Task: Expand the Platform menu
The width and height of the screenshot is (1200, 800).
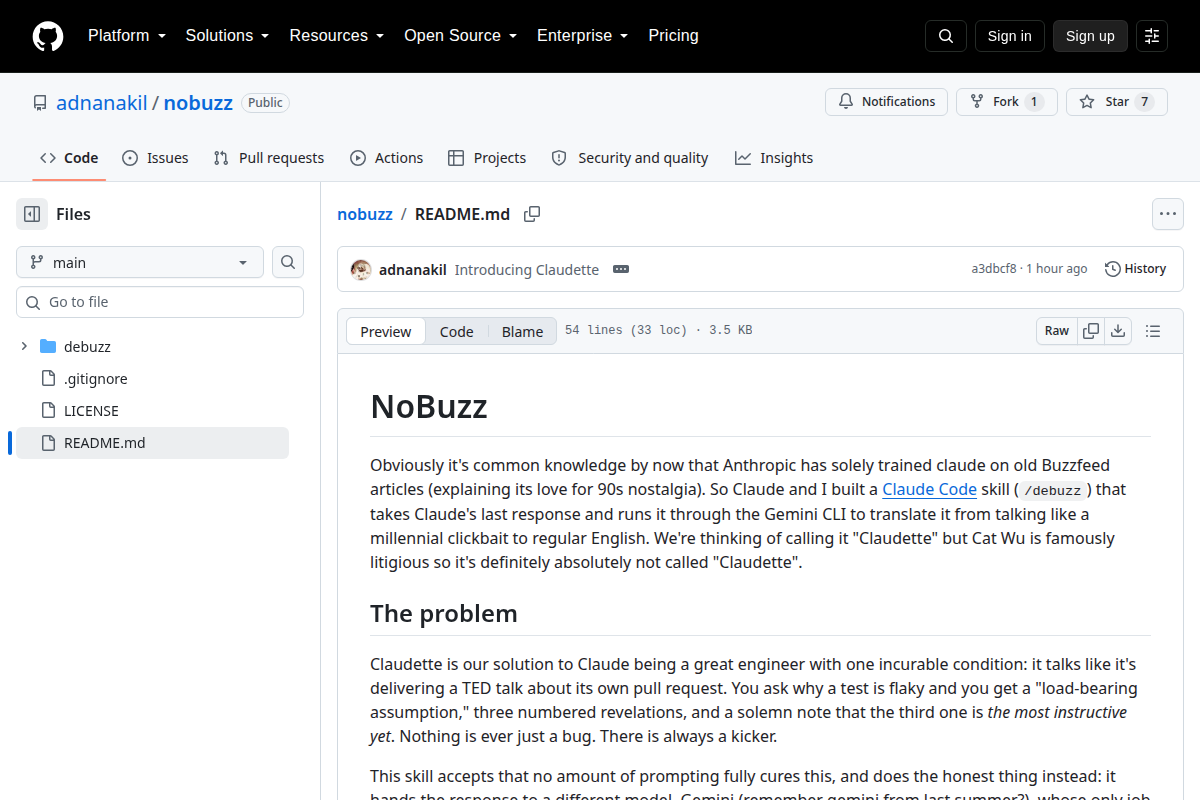Action: tap(125, 36)
